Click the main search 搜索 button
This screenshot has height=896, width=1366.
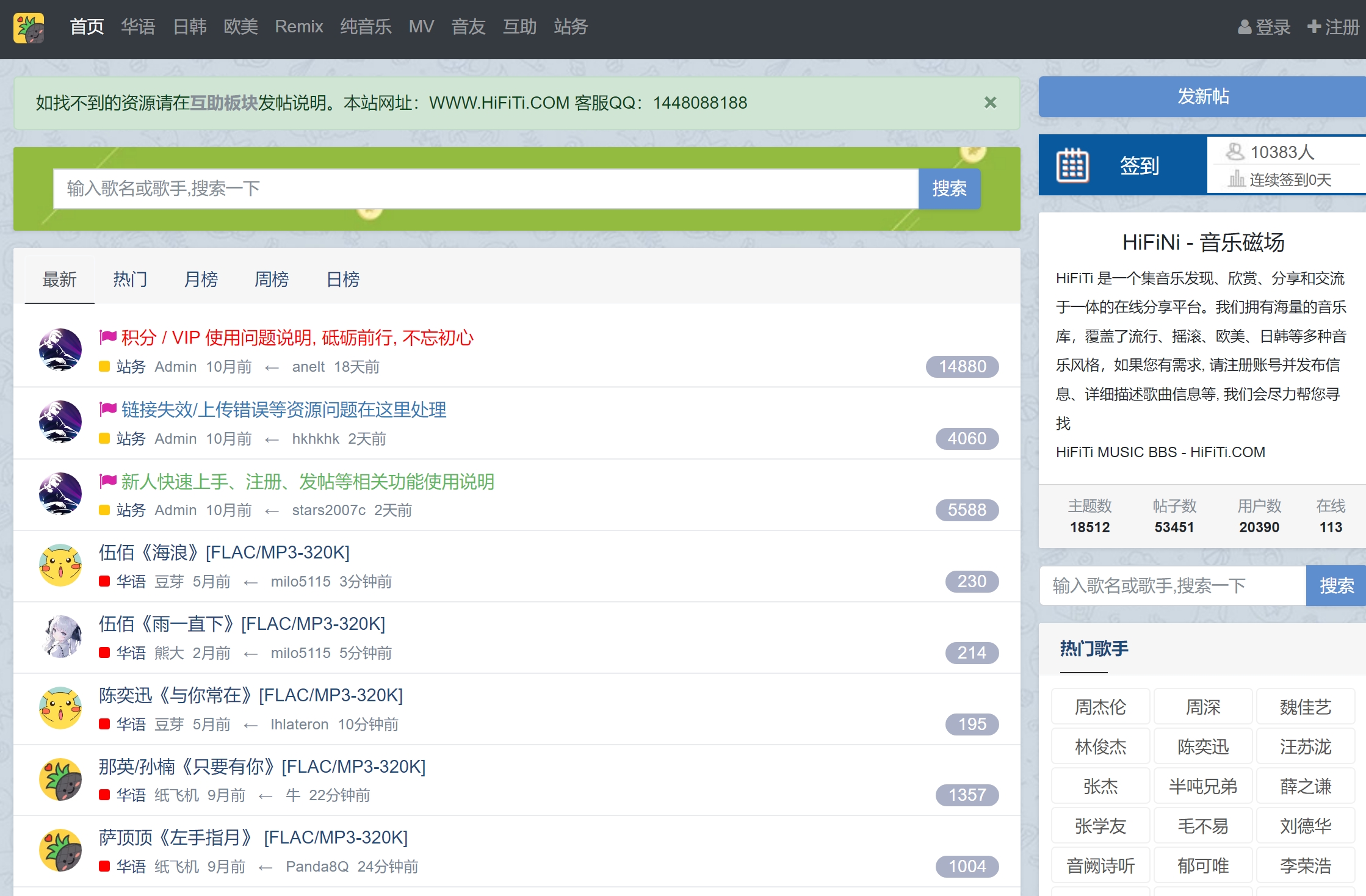tap(949, 189)
